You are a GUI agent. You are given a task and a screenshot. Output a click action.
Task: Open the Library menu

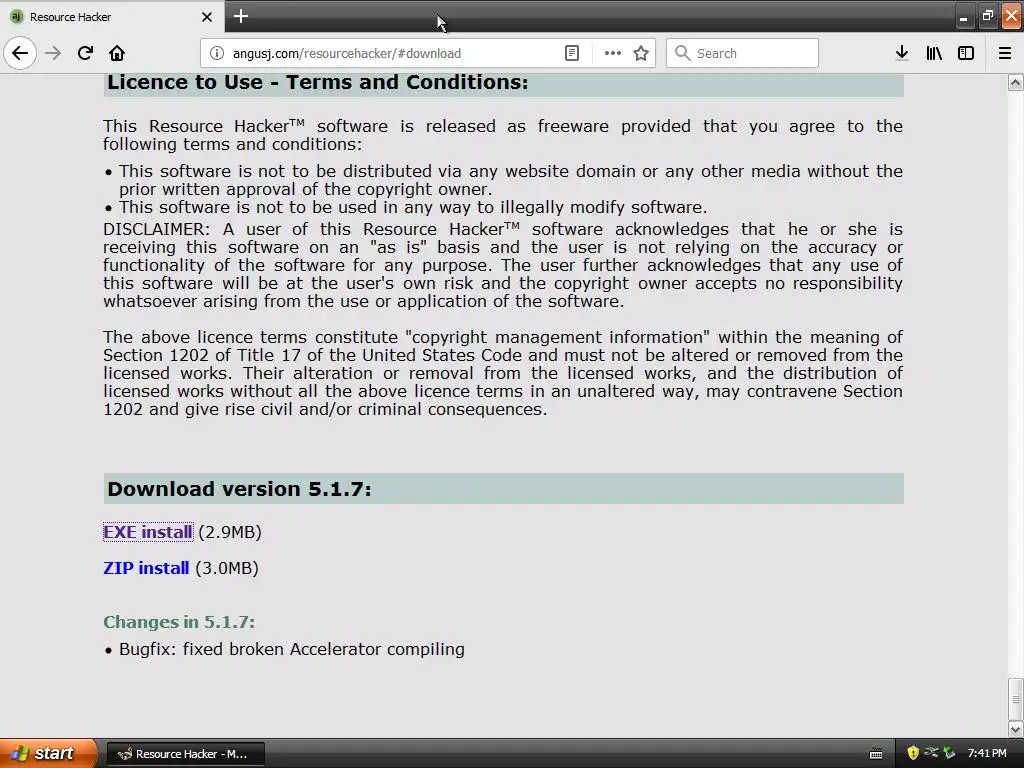click(x=934, y=53)
